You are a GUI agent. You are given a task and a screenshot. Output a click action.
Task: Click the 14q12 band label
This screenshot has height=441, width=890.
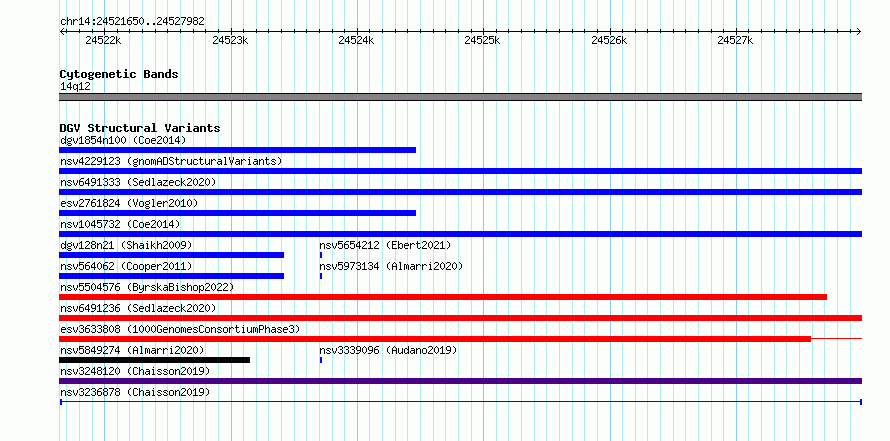tap(75, 87)
